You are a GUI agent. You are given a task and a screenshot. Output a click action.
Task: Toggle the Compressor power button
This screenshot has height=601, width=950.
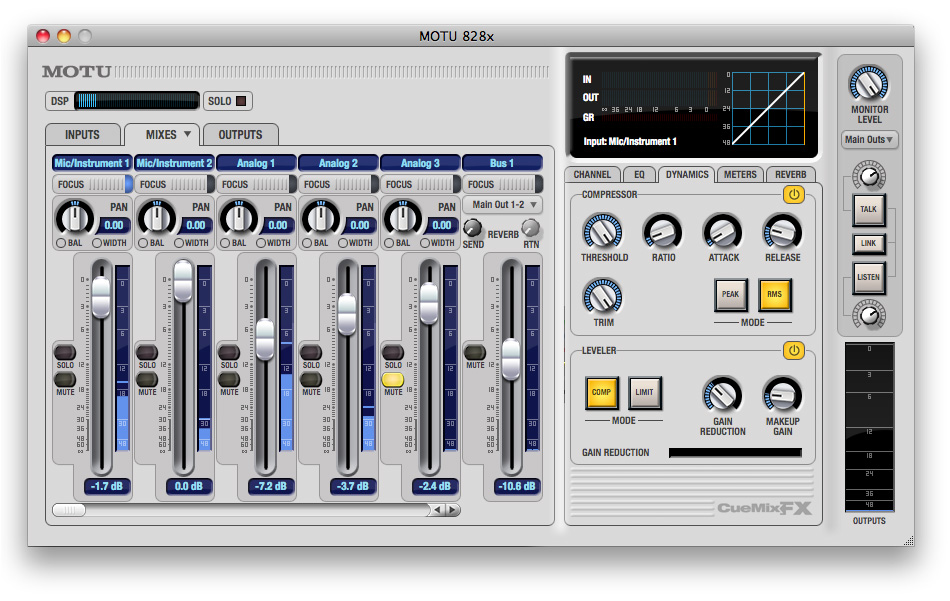(793, 194)
